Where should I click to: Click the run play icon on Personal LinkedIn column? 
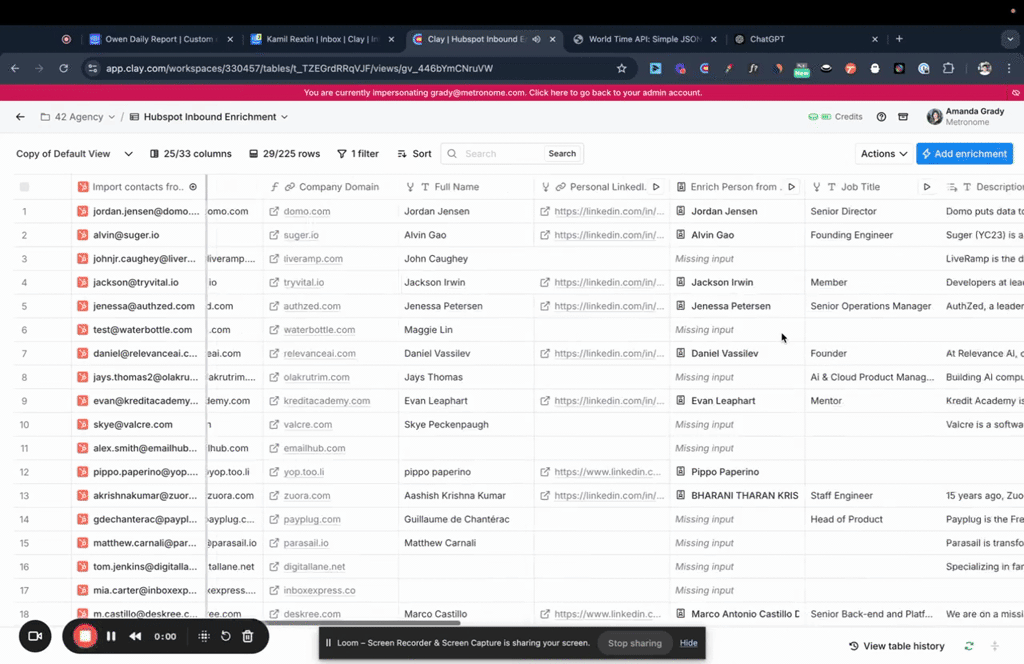656,187
